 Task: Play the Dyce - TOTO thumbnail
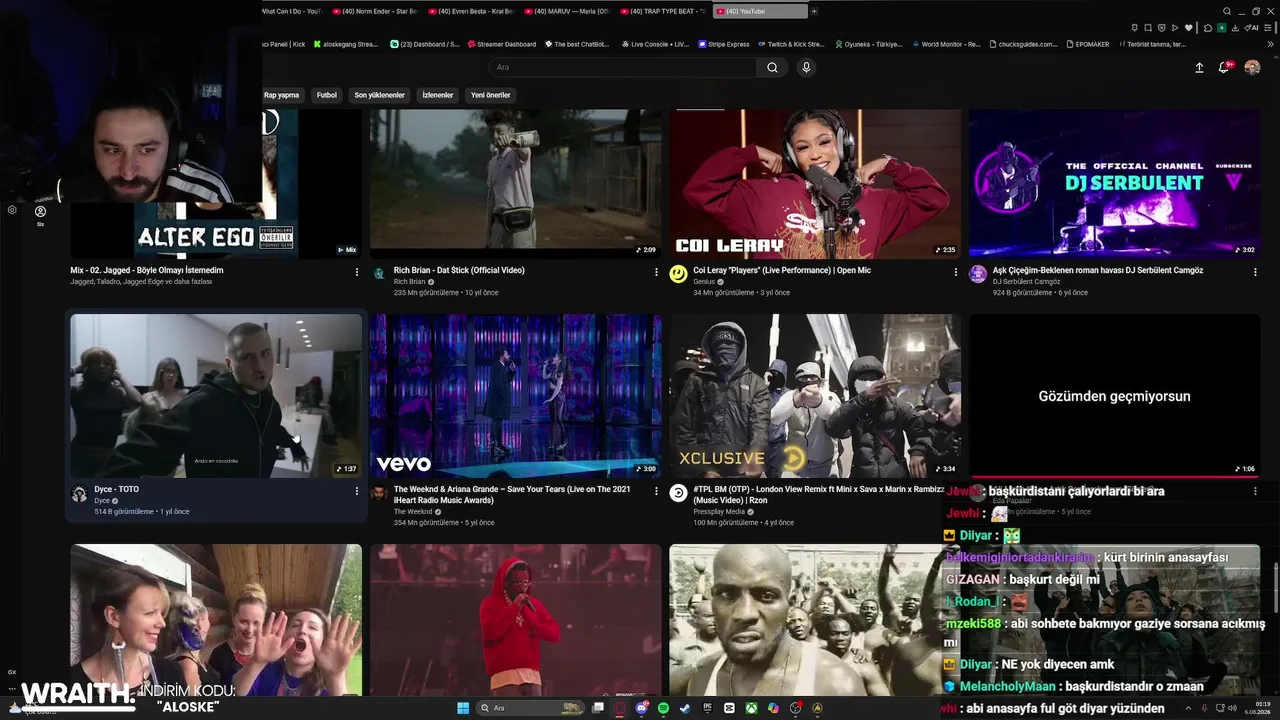pyautogui.click(x=216, y=396)
